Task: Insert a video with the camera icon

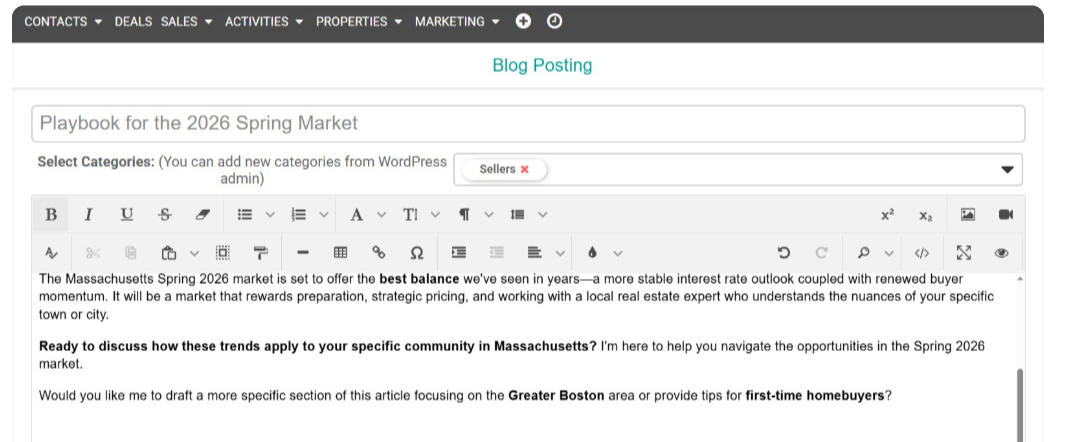Action: tap(1005, 214)
